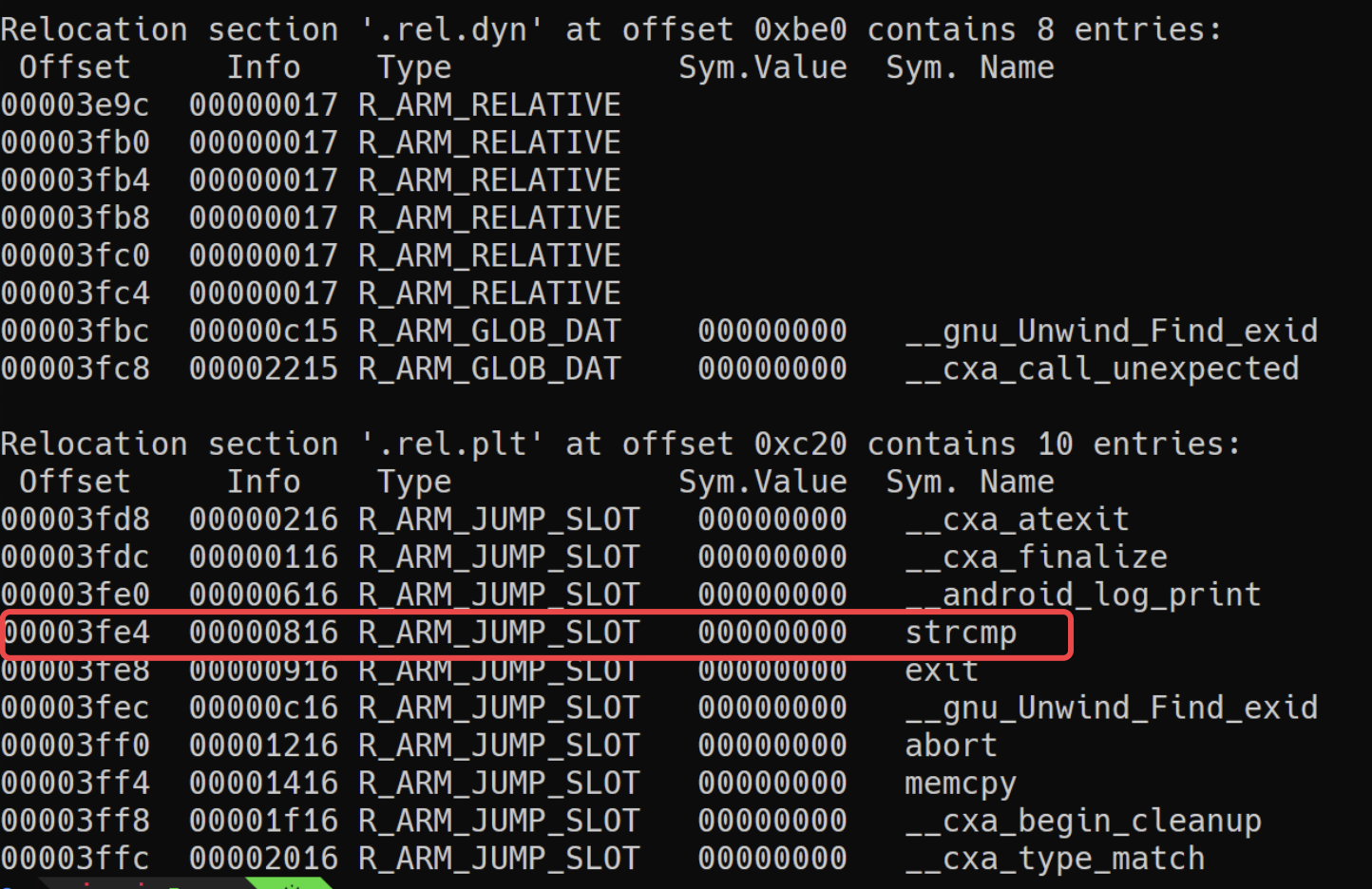
Task: Click the '.rel.plt' section header text
Action: 452,444
